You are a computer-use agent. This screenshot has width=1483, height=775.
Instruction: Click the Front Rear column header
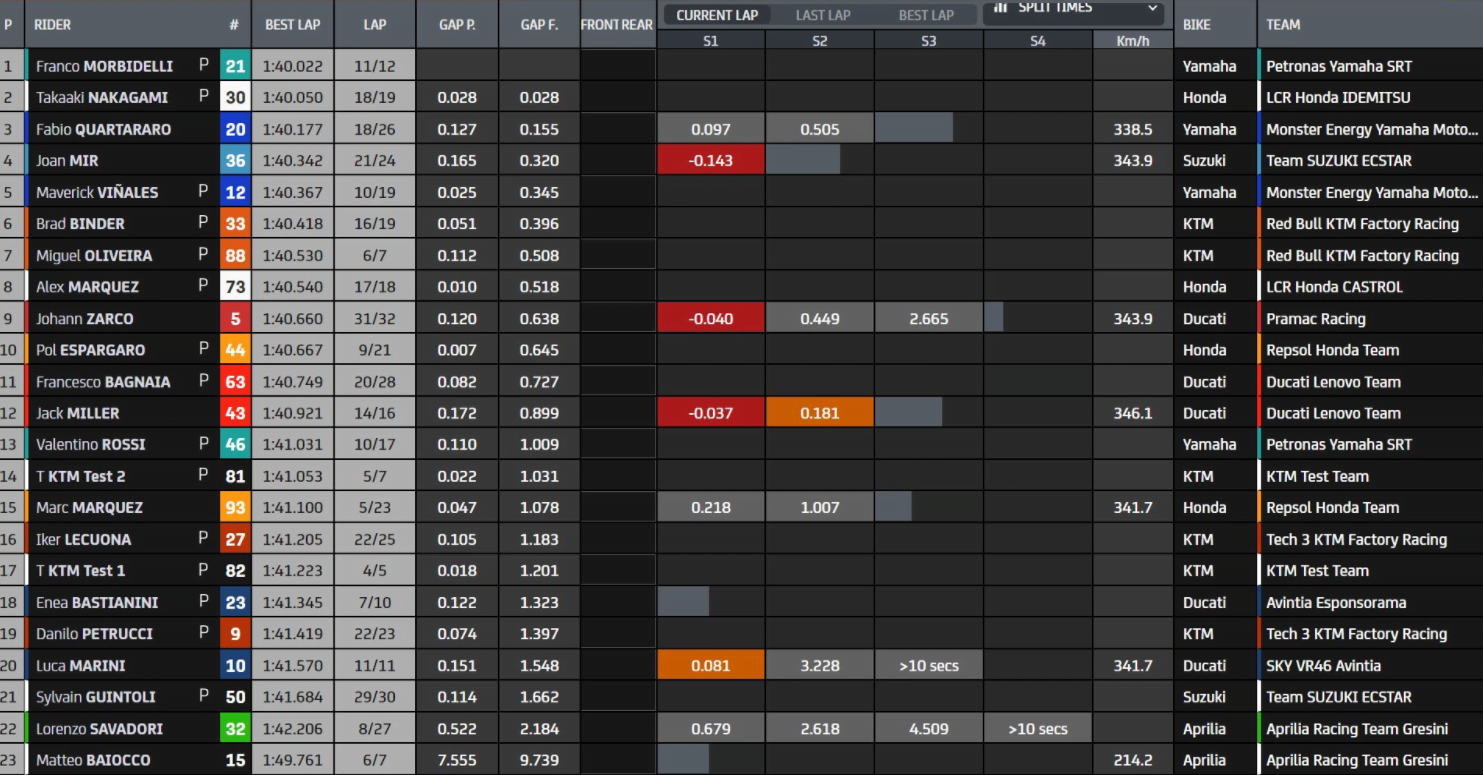616,25
